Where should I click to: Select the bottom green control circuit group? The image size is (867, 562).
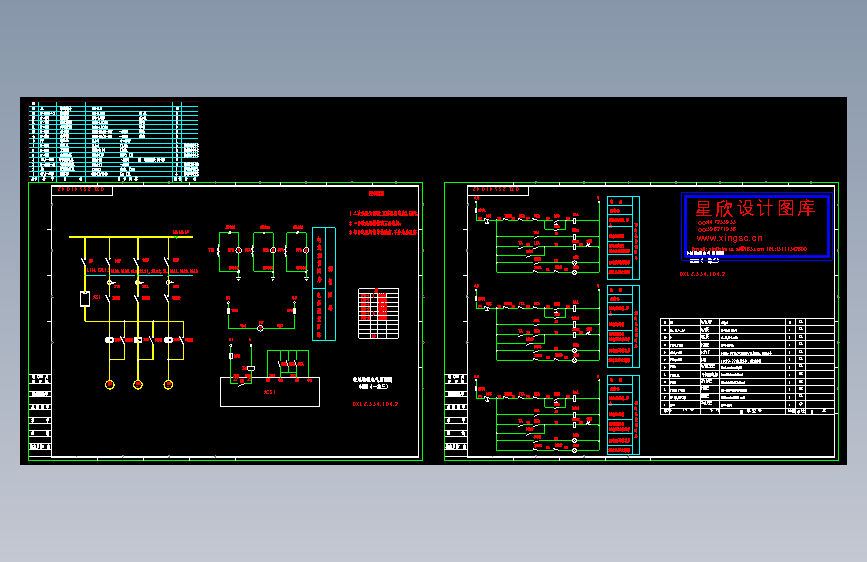(x=537, y=414)
